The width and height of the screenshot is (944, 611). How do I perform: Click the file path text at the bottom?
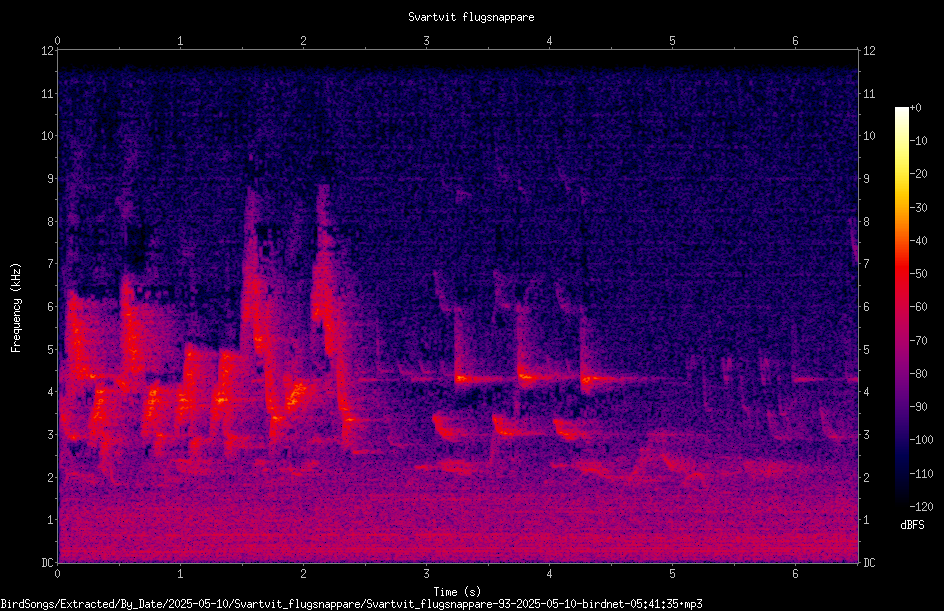click(352, 604)
